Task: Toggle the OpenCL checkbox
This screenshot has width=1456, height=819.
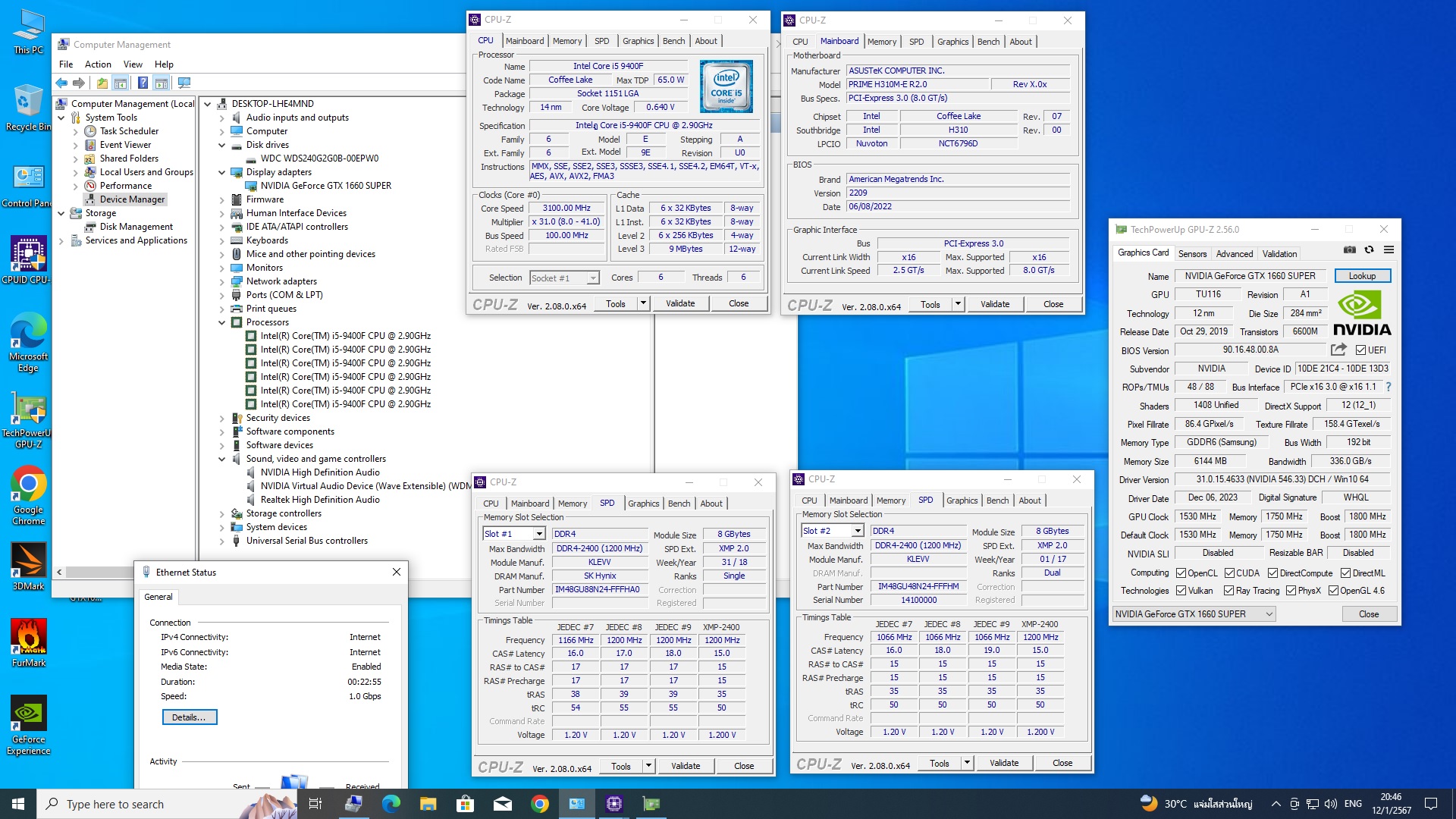Action: point(1181,573)
